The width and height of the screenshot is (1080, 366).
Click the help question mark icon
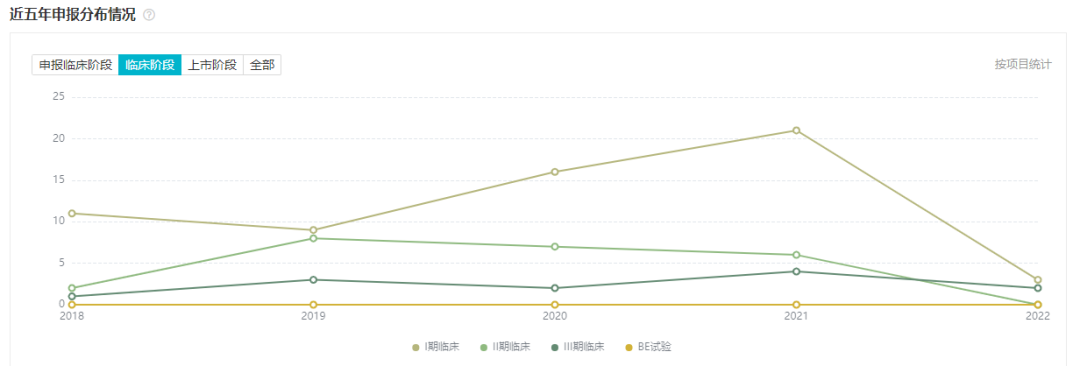coord(148,15)
